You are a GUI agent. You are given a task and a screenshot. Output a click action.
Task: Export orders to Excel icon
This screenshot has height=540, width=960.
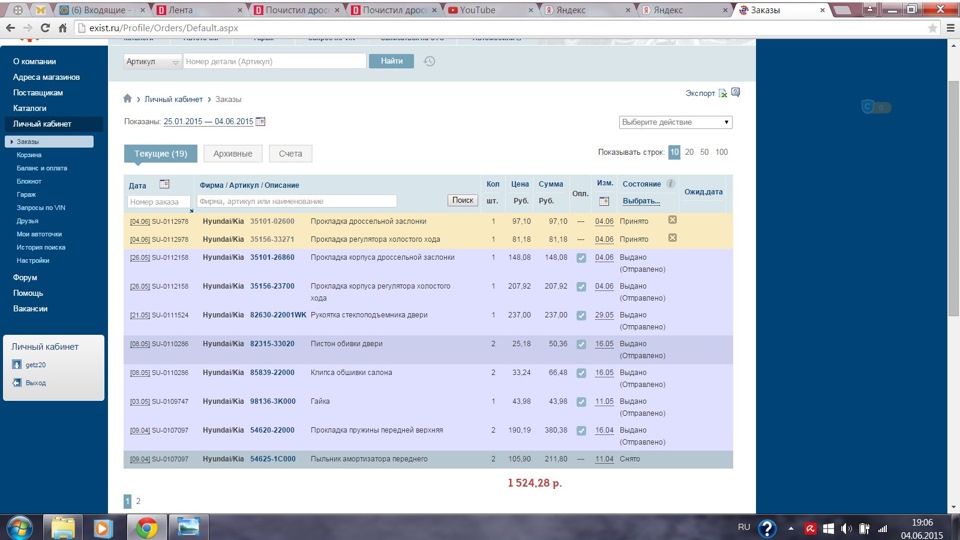click(x=723, y=93)
